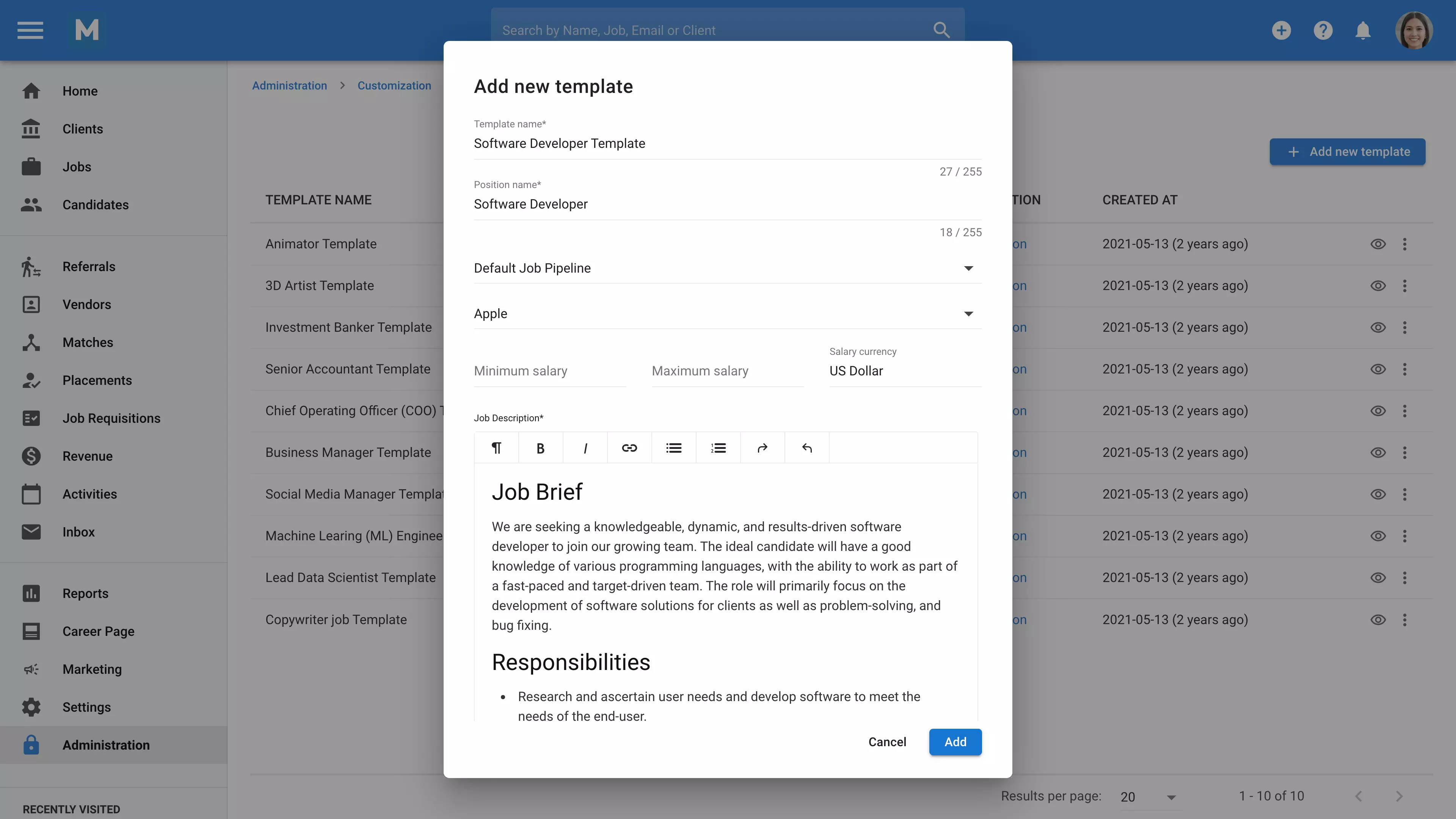Apply italic formatting in editor toolbar
This screenshot has width=1456, height=819.
click(585, 448)
